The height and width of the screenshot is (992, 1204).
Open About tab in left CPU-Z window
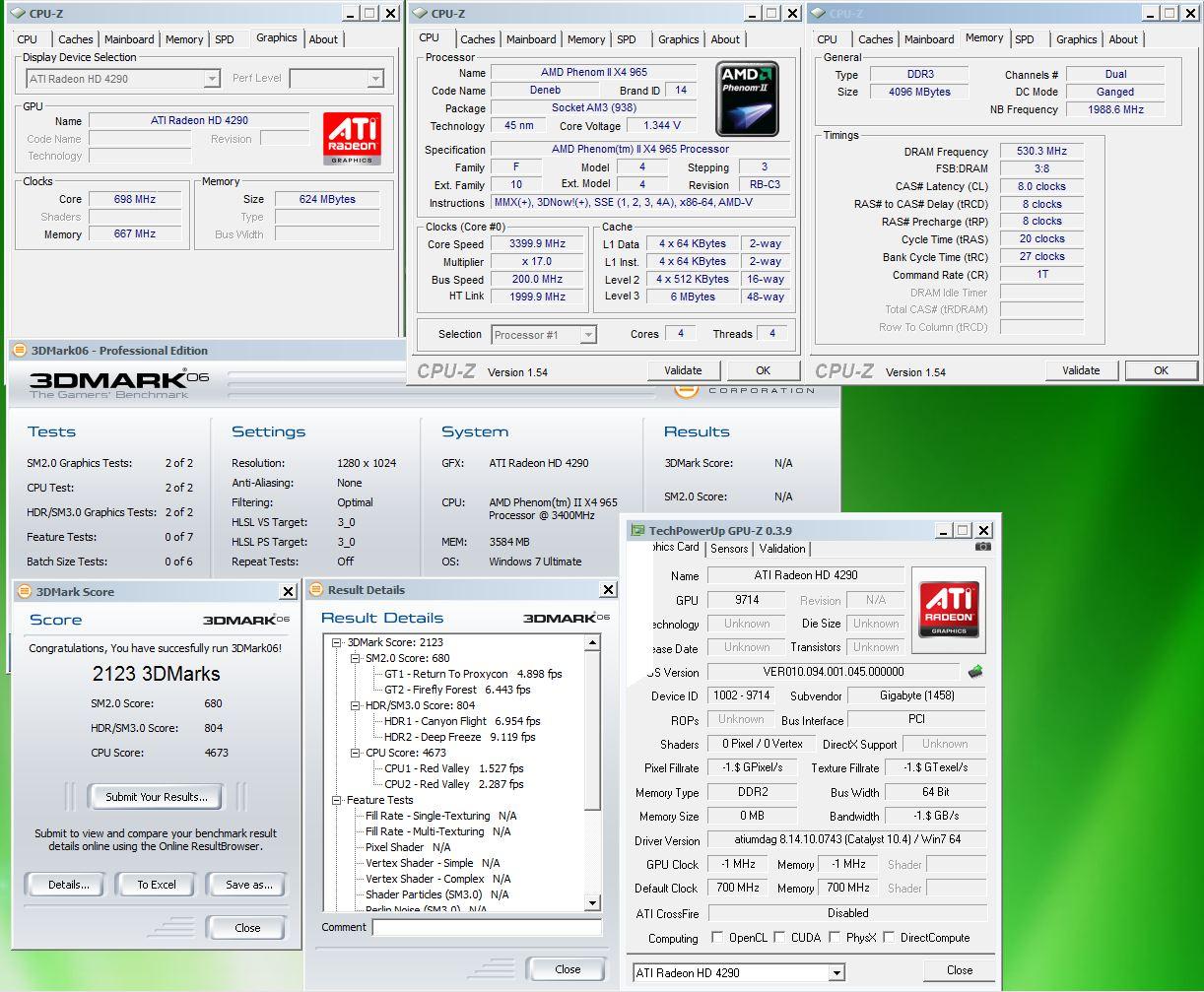[x=323, y=39]
